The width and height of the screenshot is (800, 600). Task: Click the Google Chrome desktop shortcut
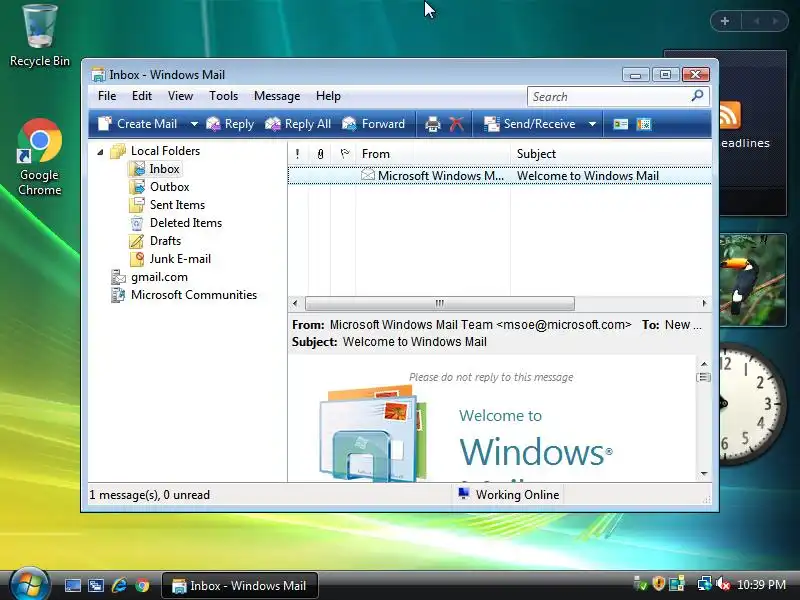(x=40, y=157)
